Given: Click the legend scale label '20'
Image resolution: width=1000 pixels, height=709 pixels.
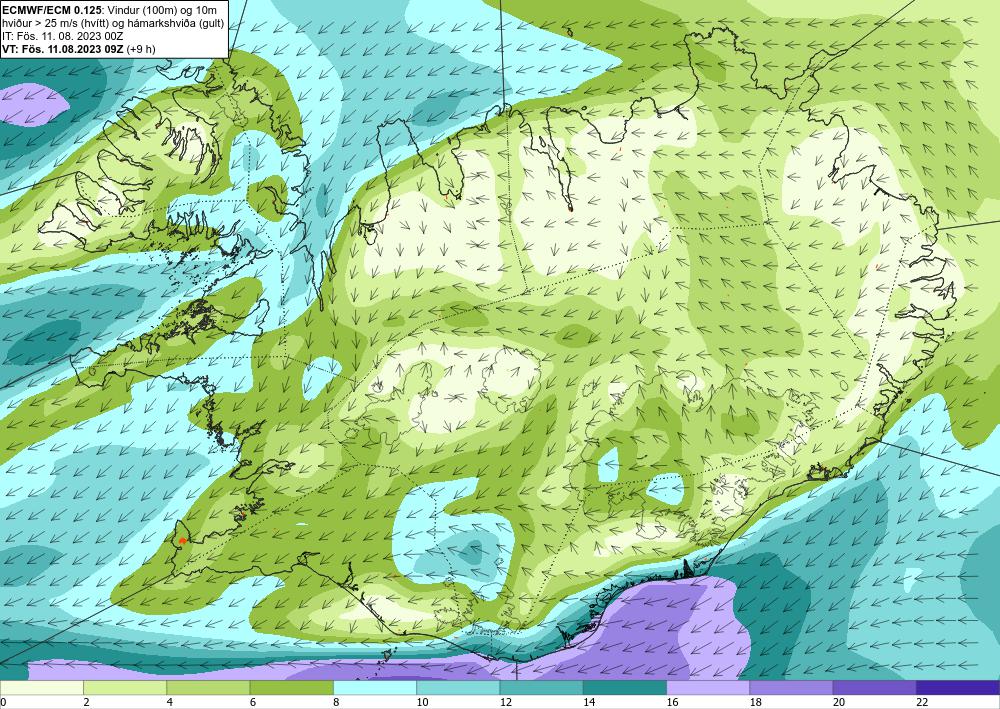Looking at the screenshot, I should 839,702.
